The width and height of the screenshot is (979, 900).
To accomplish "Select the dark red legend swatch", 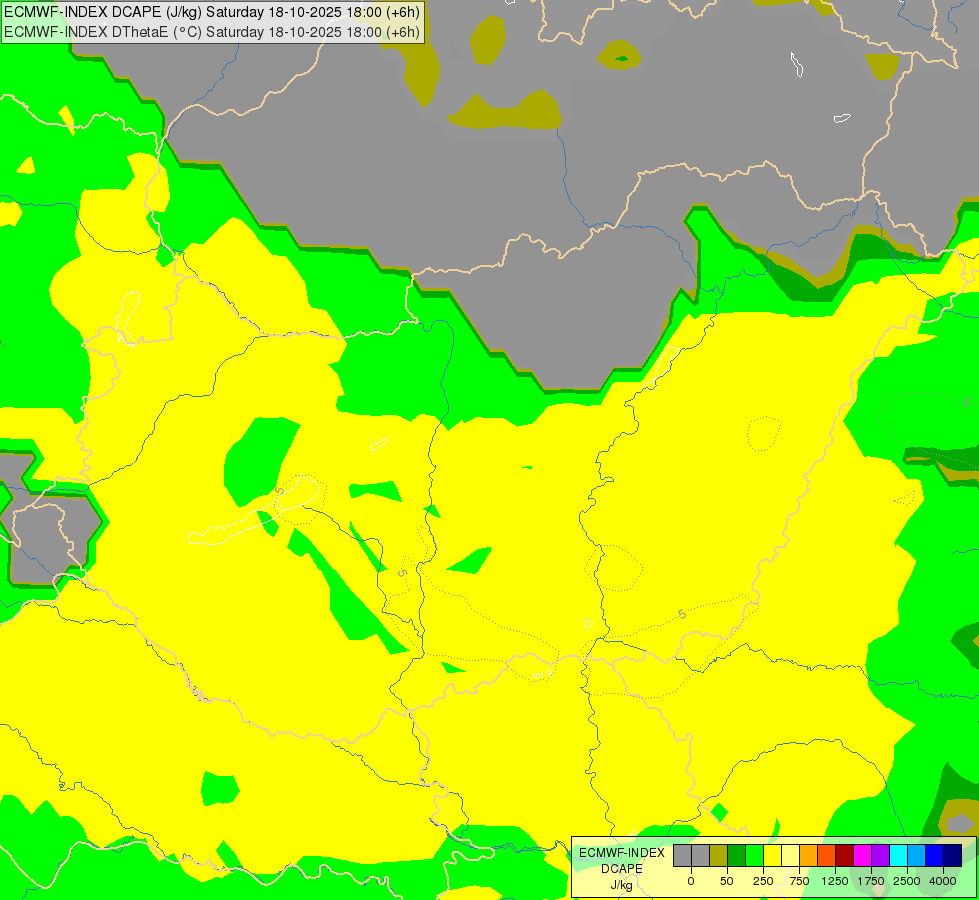I will (845, 855).
